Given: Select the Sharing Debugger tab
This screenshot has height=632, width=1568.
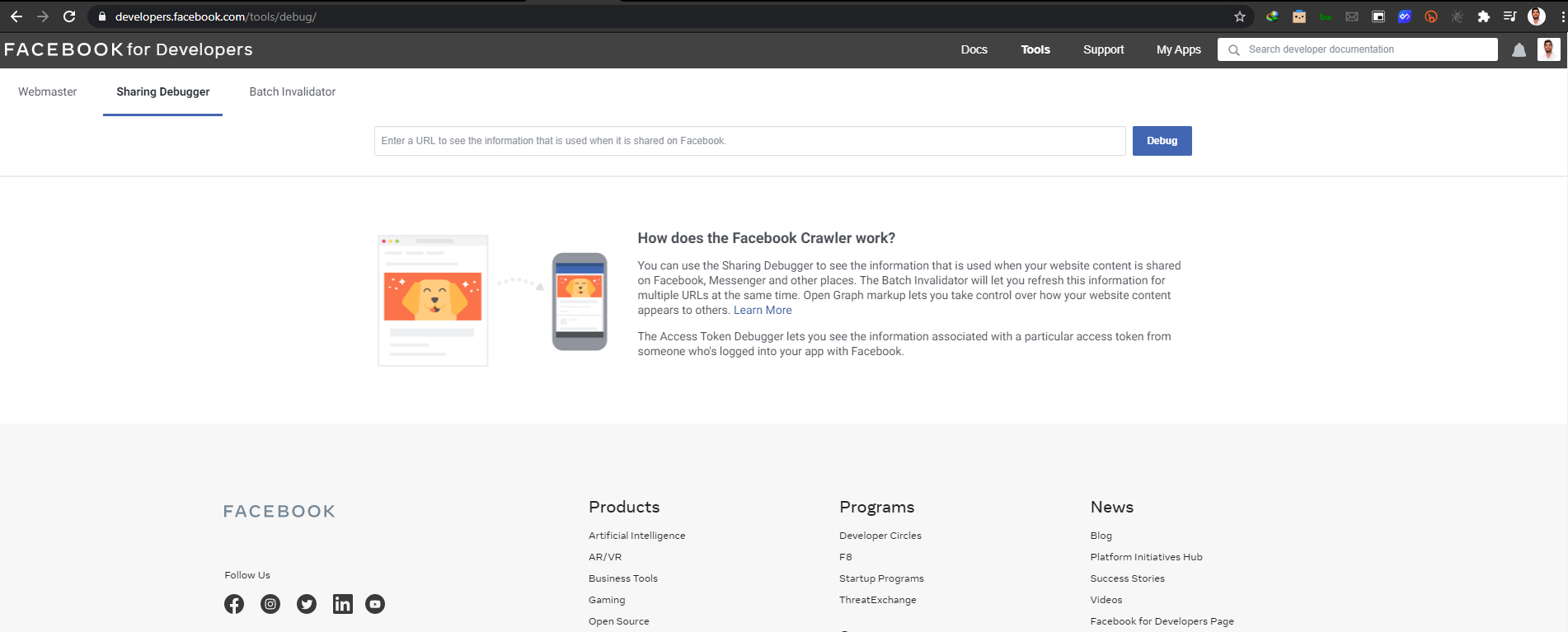Looking at the screenshot, I should tap(163, 91).
